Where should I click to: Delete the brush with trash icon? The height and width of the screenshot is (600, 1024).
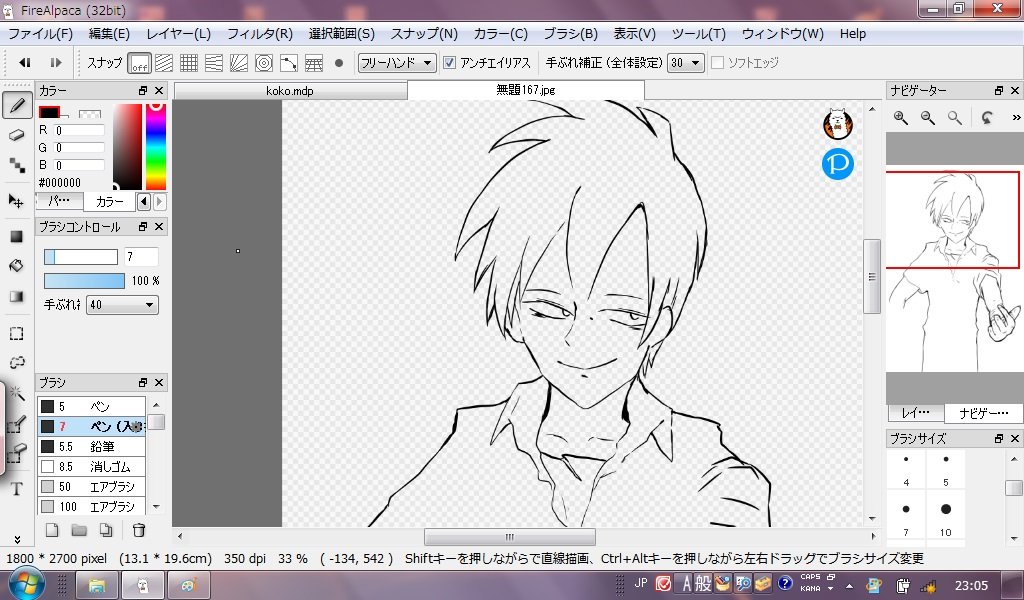click(138, 530)
